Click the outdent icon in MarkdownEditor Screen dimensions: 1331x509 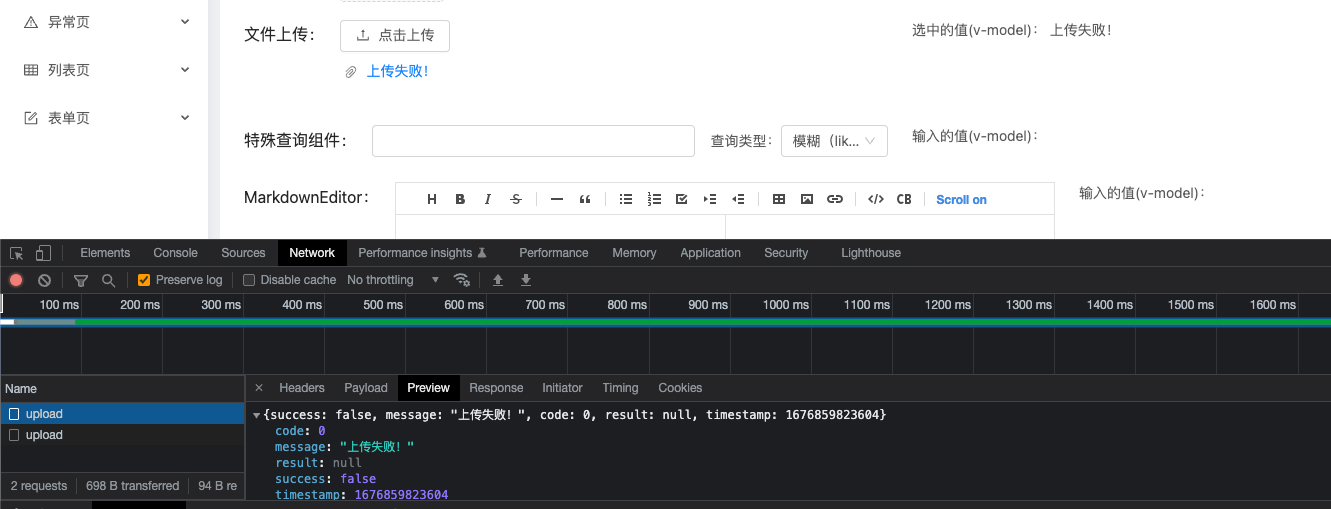738,199
